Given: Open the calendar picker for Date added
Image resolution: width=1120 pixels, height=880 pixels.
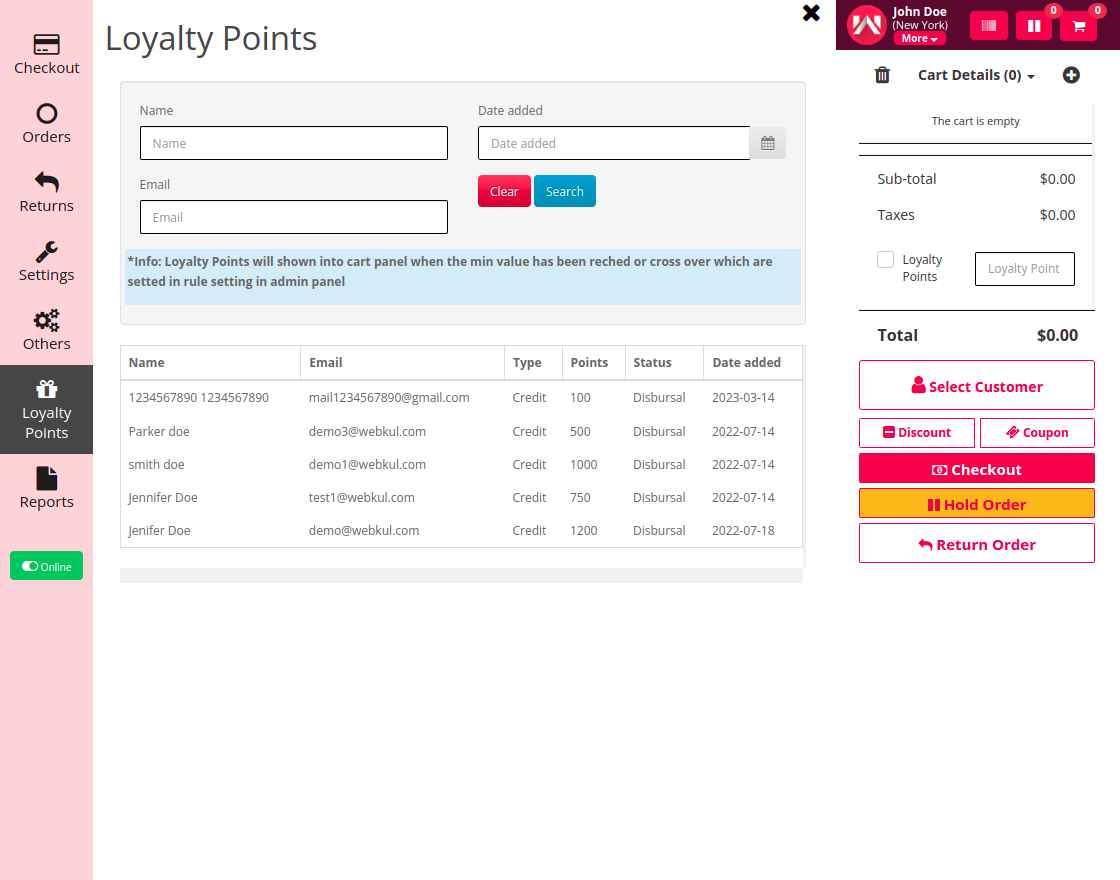Looking at the screenshot, I should pos(767,143).
